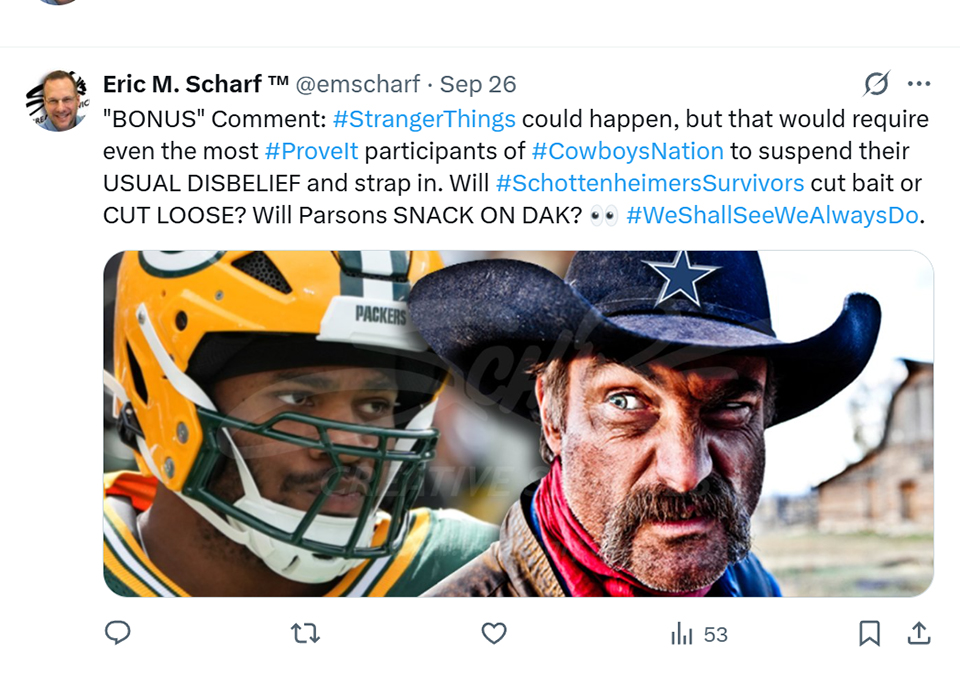Image resolution: width=960 pixels, height=673 pixels.
Task: Enlarge the Packers and cowboy image
Action: (518, 423)
